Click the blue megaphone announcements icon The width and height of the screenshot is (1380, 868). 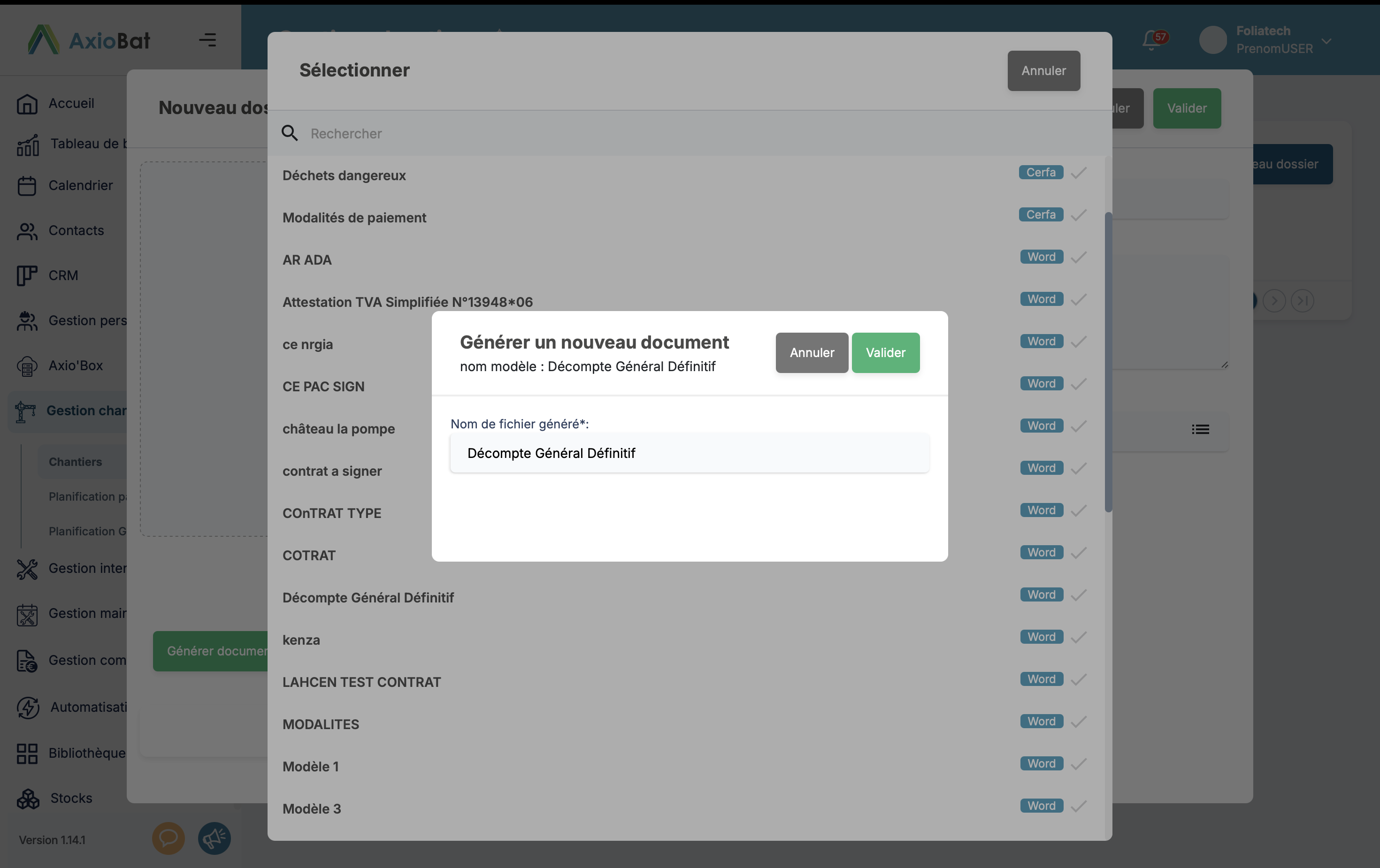pyautogui.click(x=215, y=839)
